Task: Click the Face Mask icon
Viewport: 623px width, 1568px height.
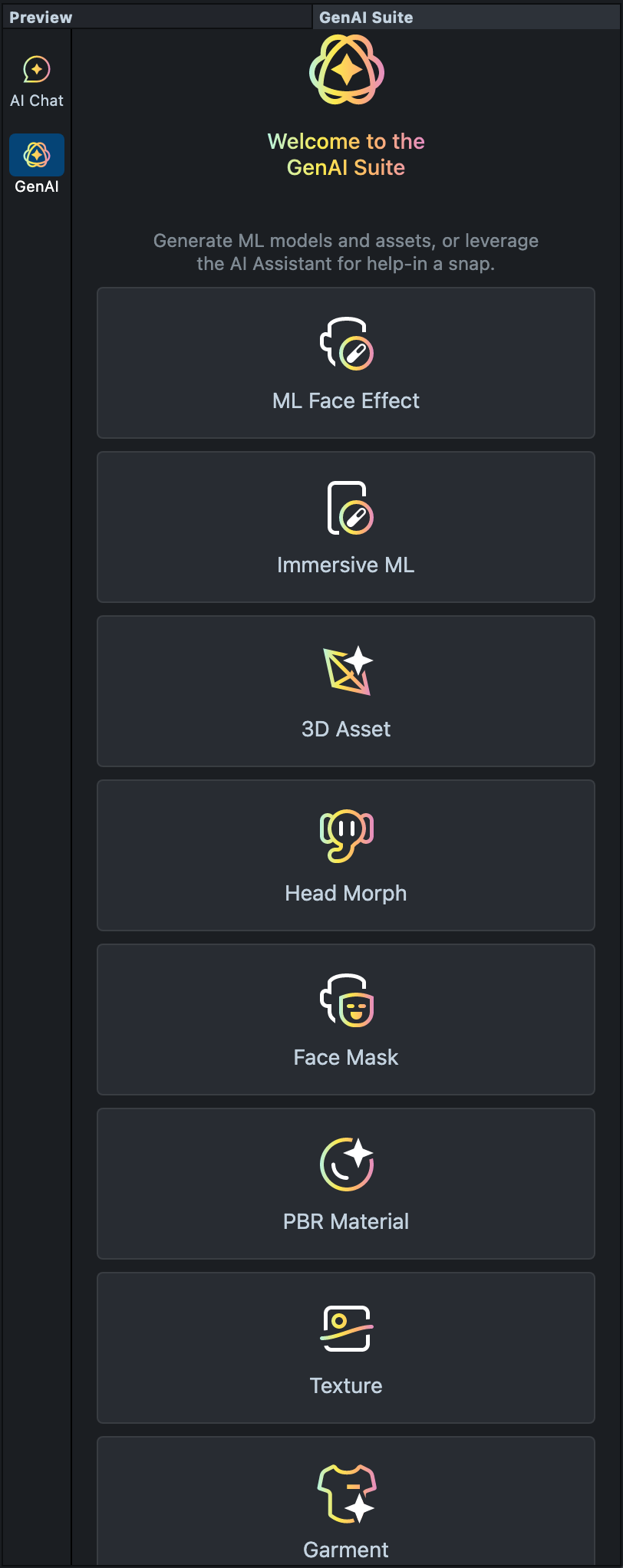Action: tap(346, 1000)
